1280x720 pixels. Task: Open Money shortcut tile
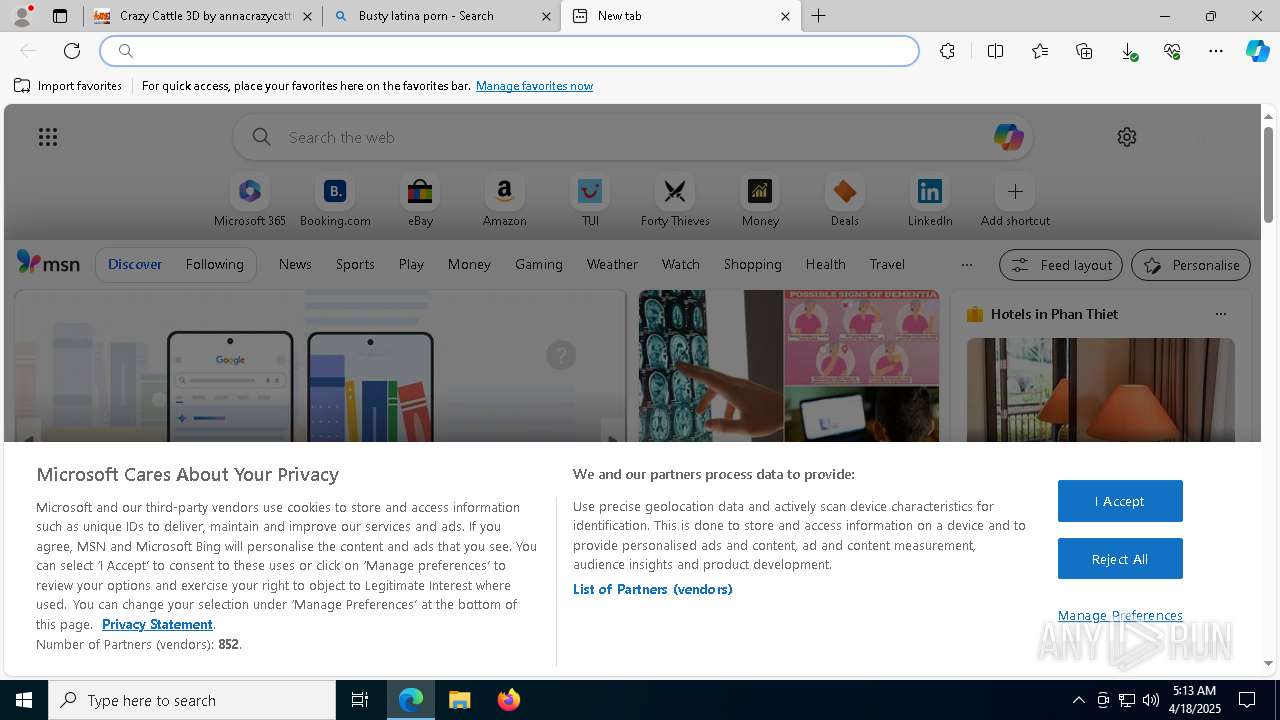point(760,201)
